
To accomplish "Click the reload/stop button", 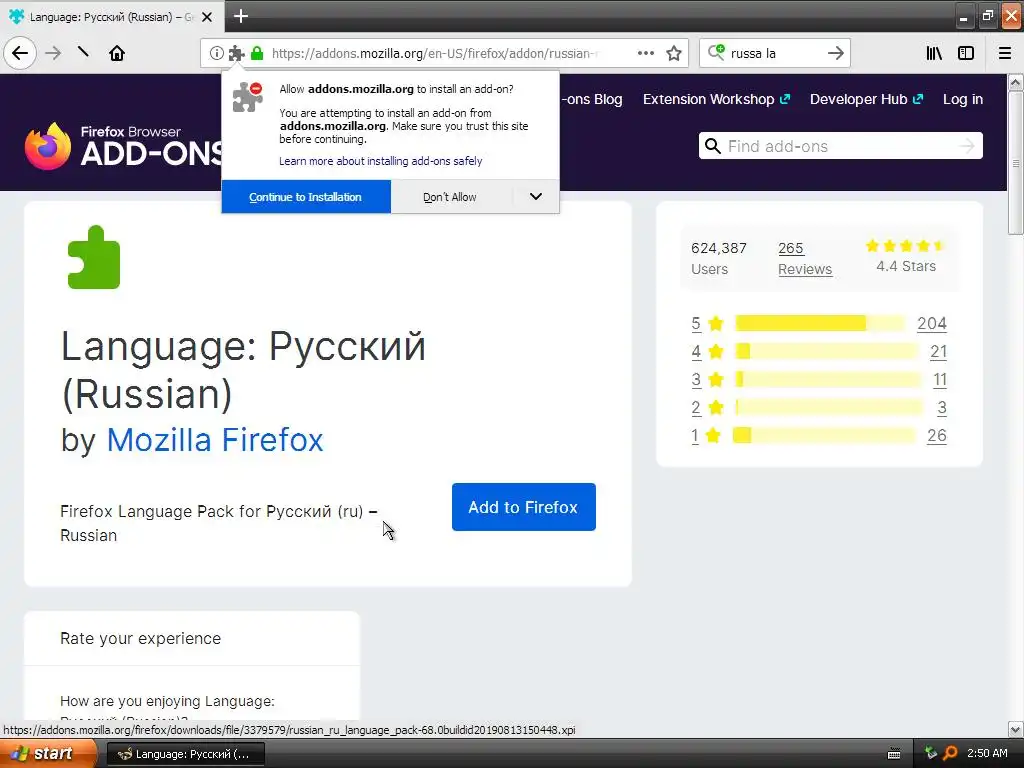I will [83, 52].
